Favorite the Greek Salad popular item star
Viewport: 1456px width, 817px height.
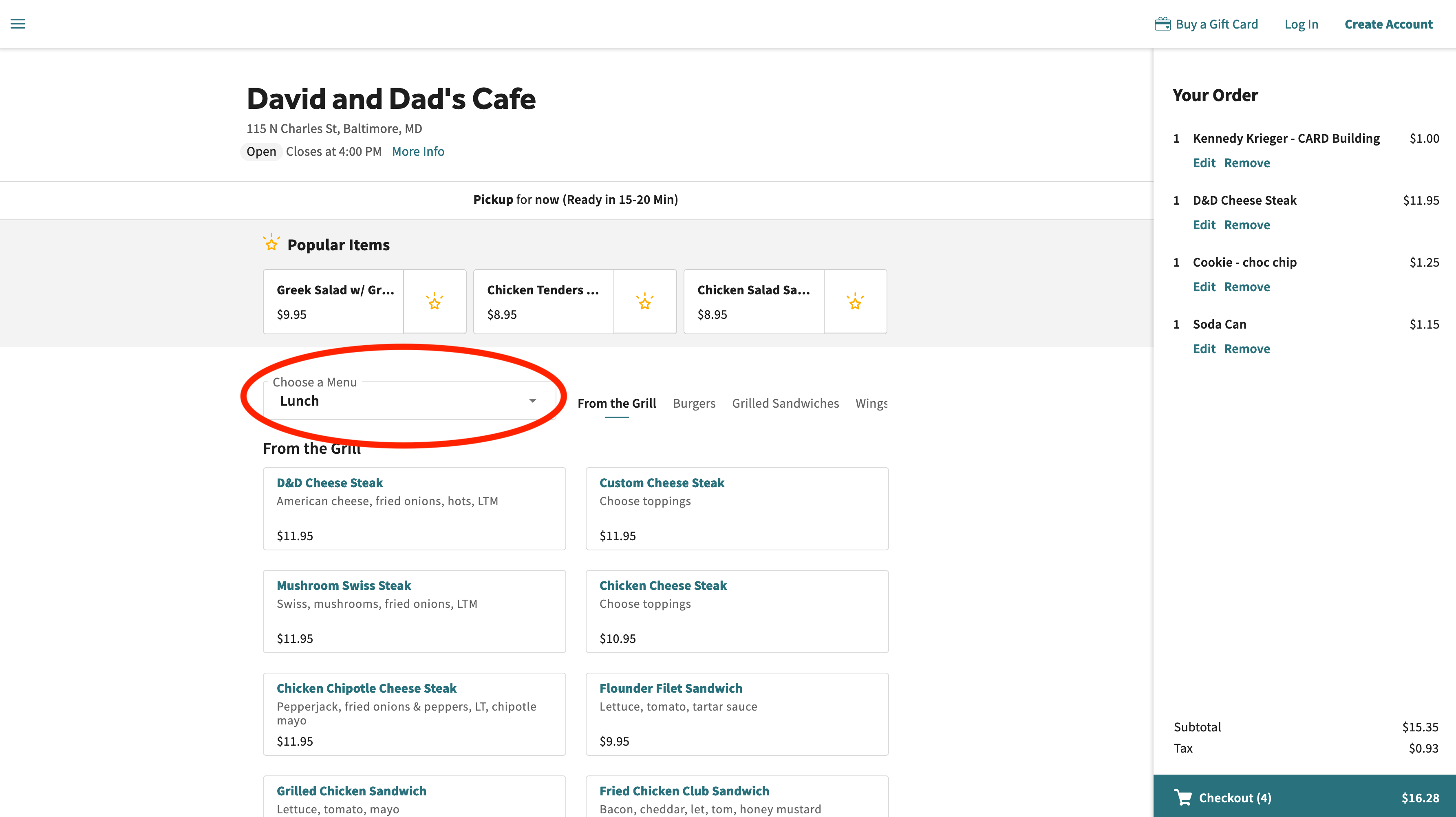tap(434, 302)
